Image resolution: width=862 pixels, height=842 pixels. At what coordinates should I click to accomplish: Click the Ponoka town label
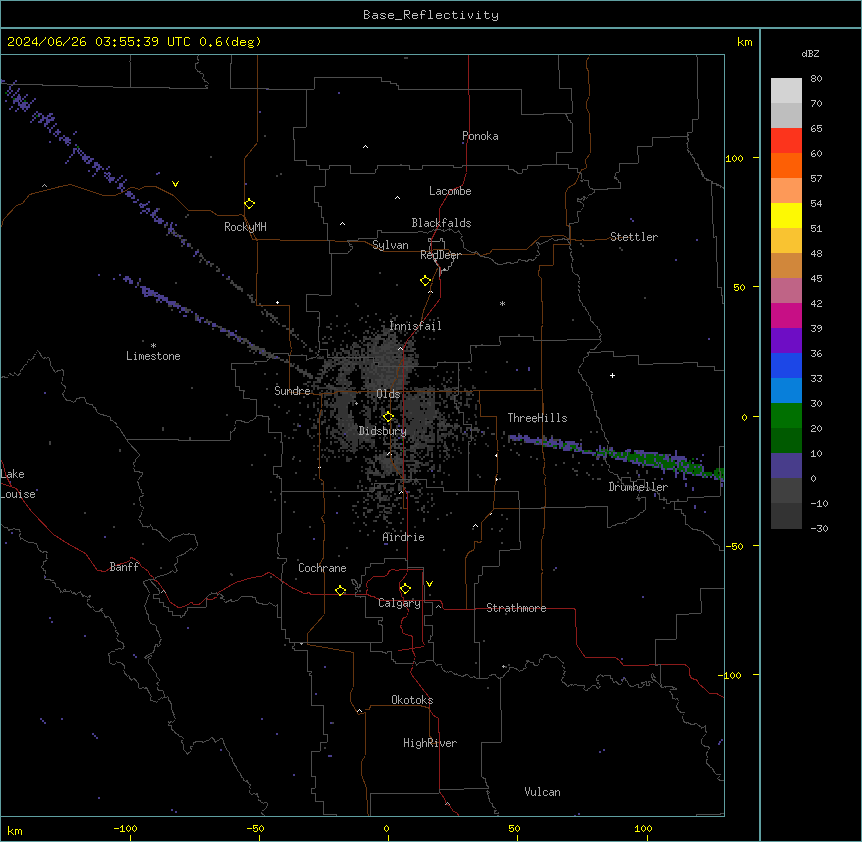[480, 136]
